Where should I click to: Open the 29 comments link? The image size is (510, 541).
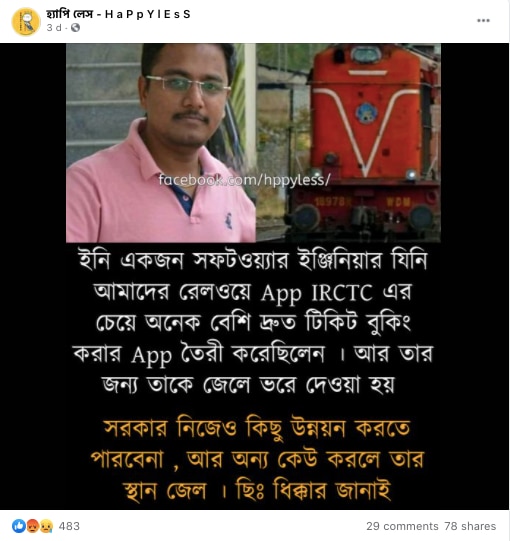pyautogui.click(x=402, y=526)
